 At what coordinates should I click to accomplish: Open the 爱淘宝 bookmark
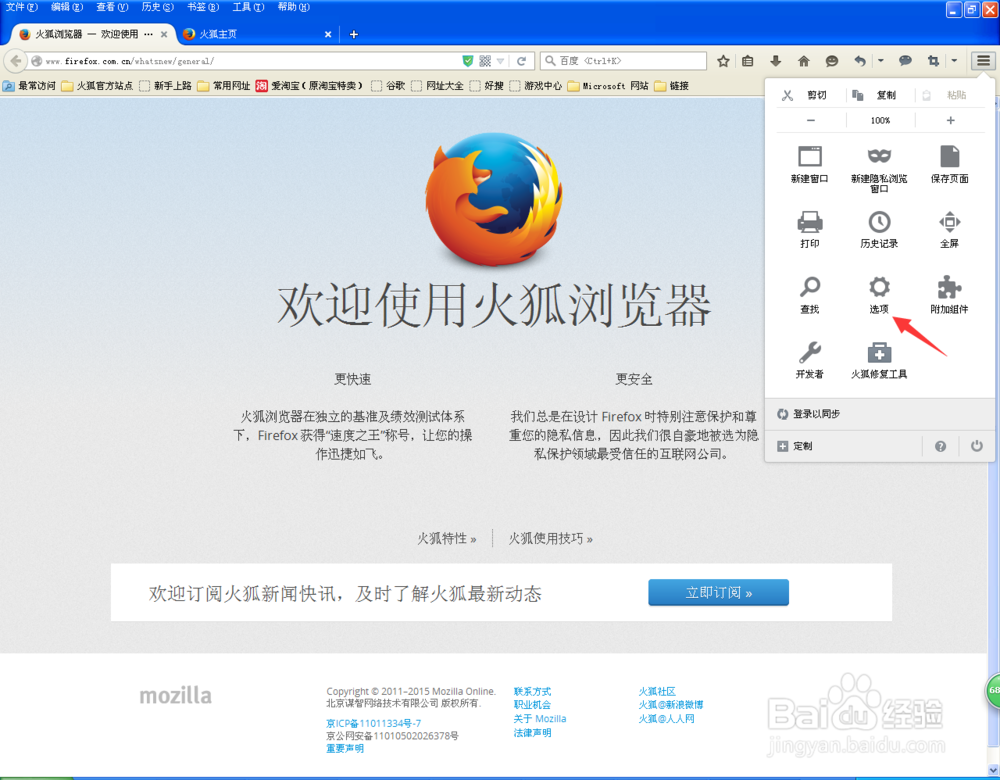coord(309,85)
